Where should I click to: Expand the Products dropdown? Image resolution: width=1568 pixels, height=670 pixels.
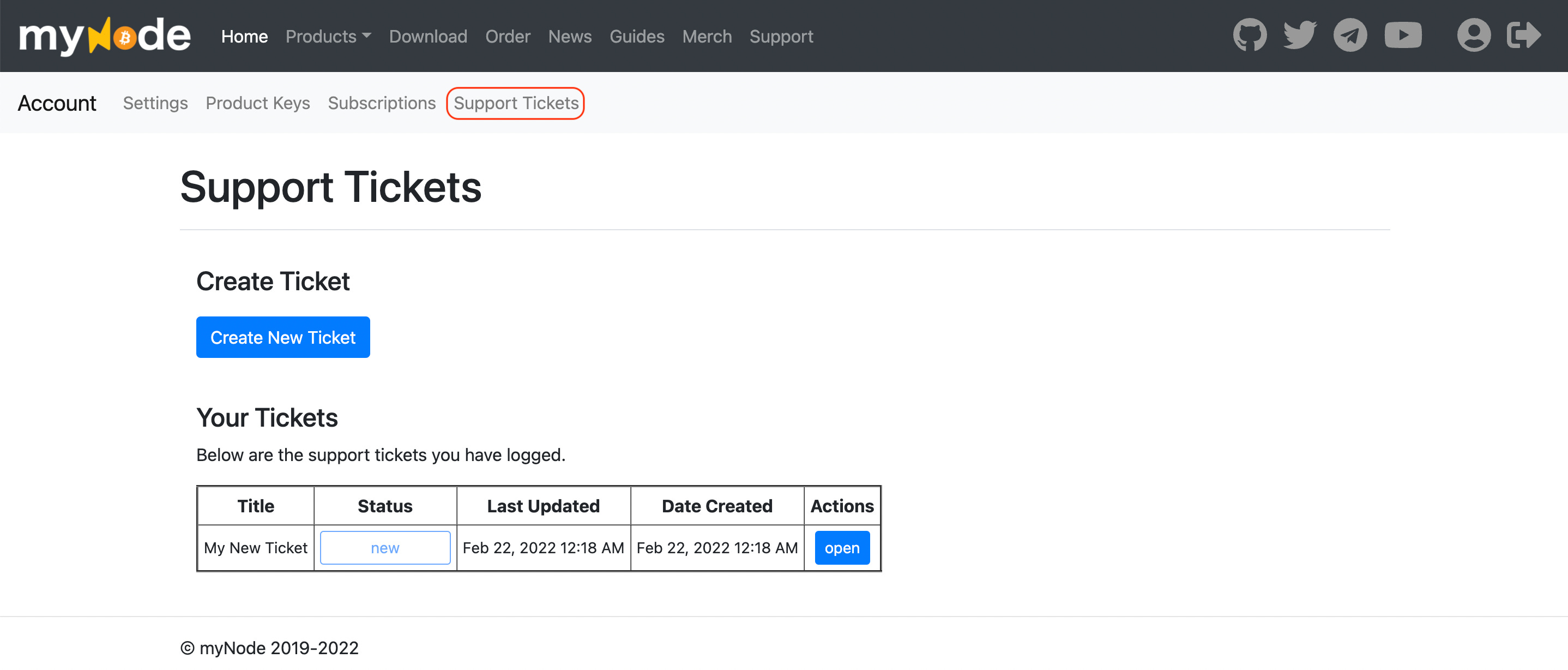click(x=328, y=37)
